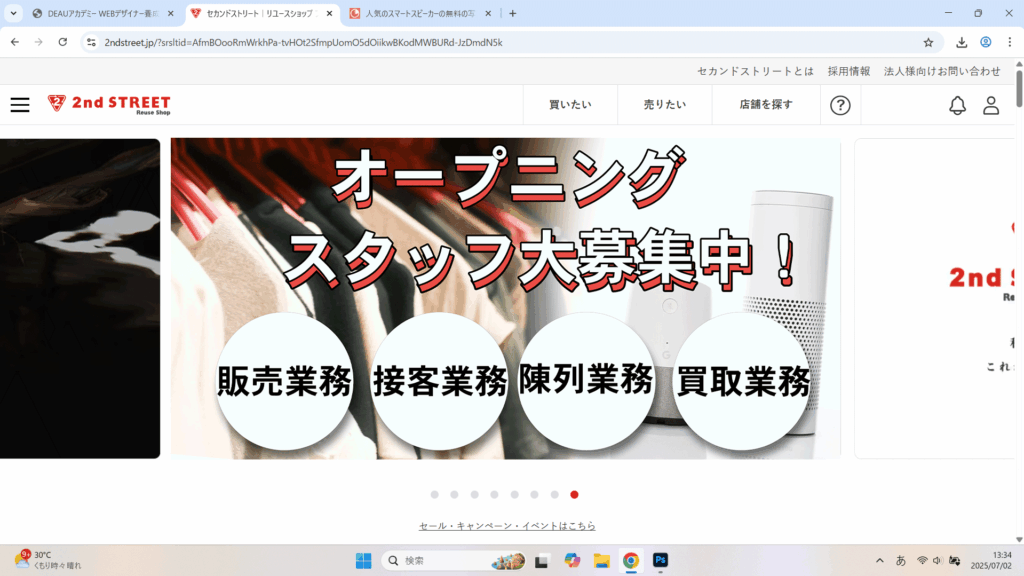Click セール・キャンペーン・イベントはこちら link
The width and height of the screenshot is (1024, 576).
tap(507, 526)
